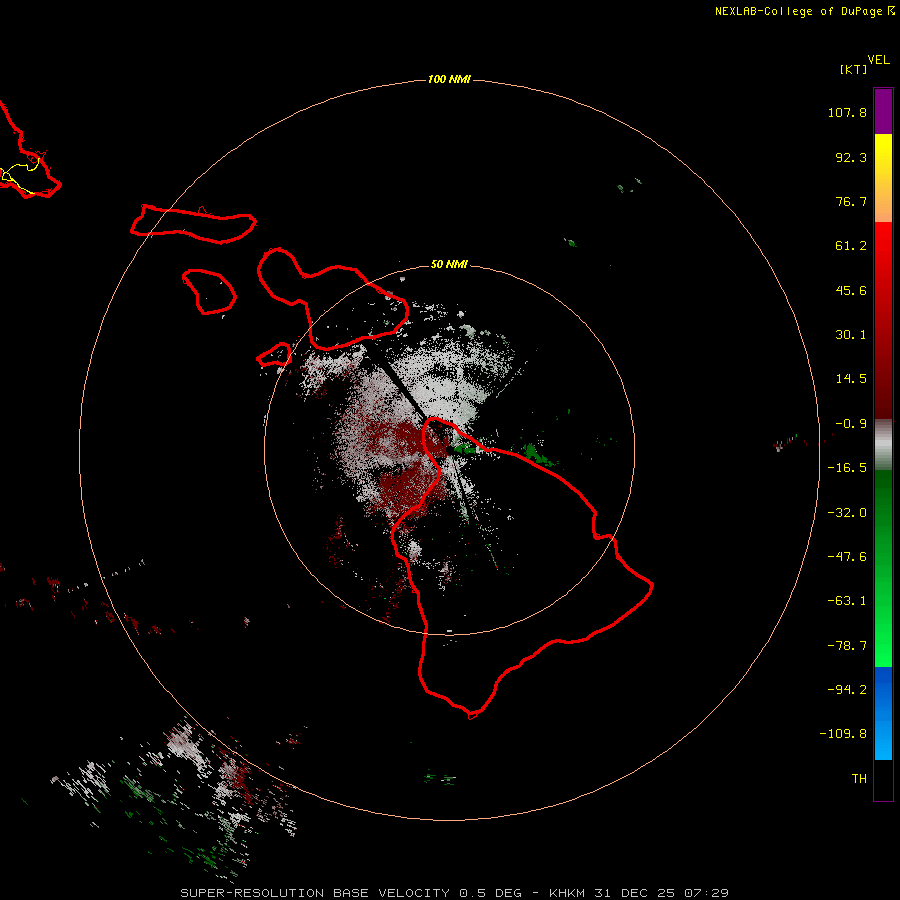Select the -47.6 scale label

pos(847,557)
